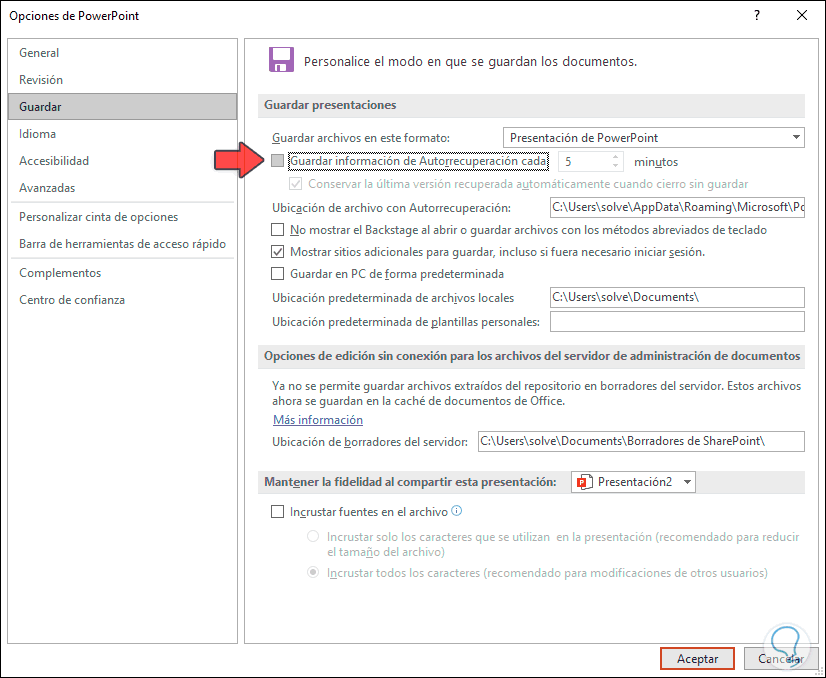Open the Avanzadas category
Image resolution: width=826 pixels, height=678 pixels.
click(x=123, y=188)
